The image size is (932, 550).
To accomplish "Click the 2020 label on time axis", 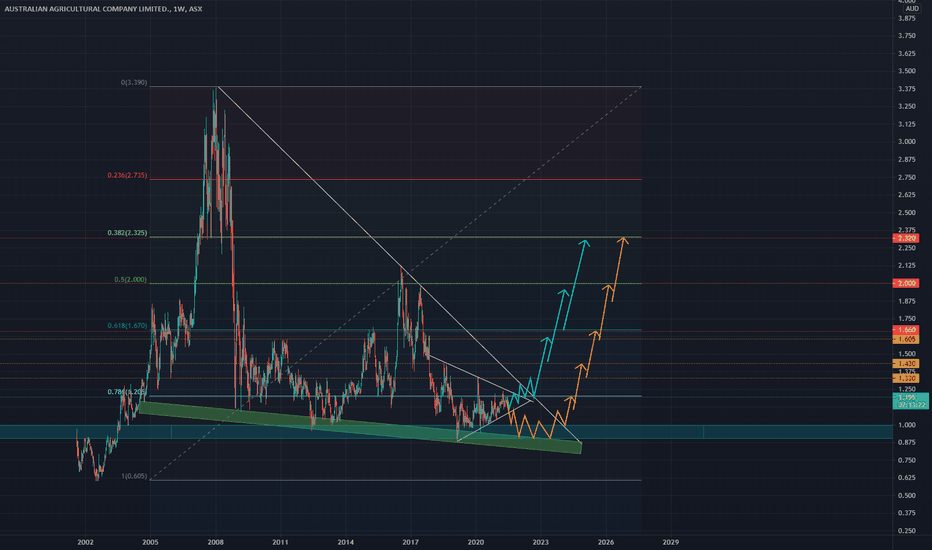I will (476, 542).
